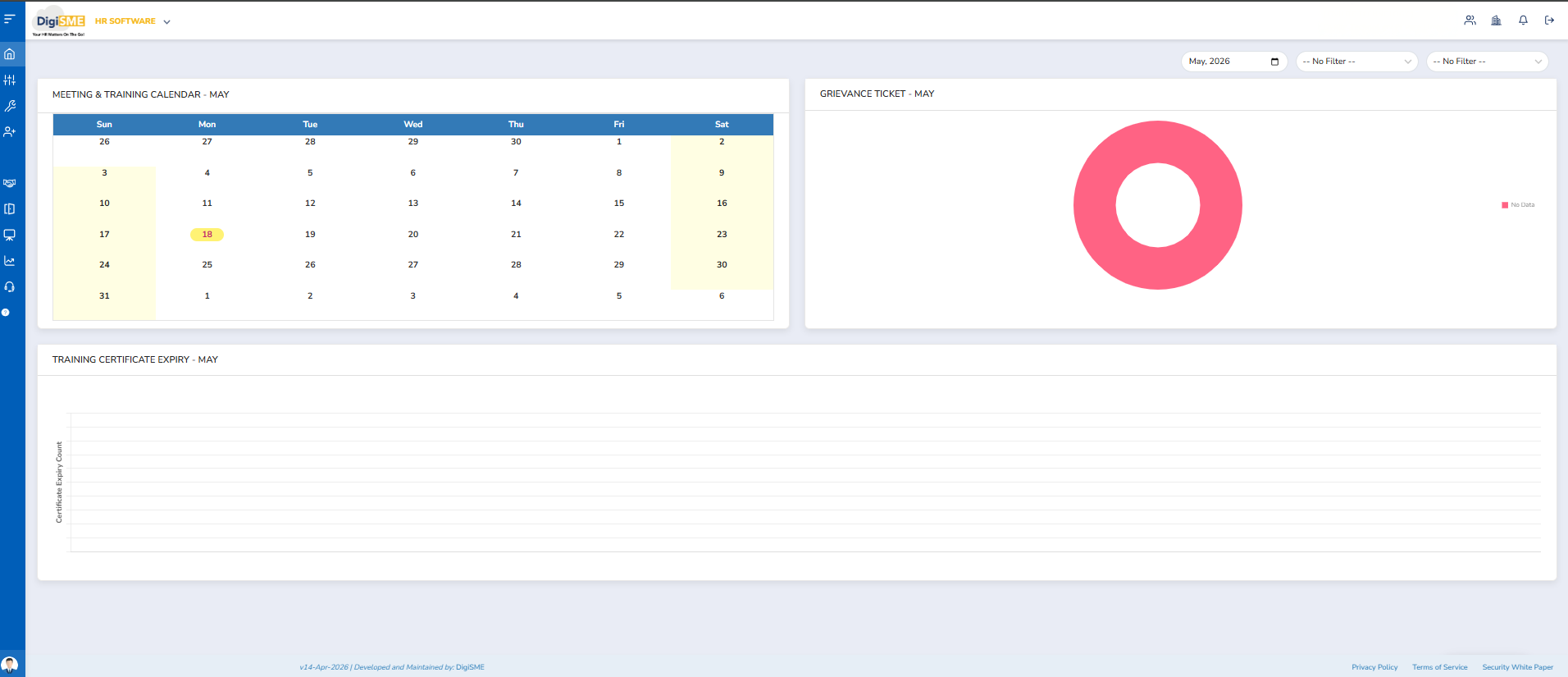Open the wrench tools sidebar icon

pos(10,106)
